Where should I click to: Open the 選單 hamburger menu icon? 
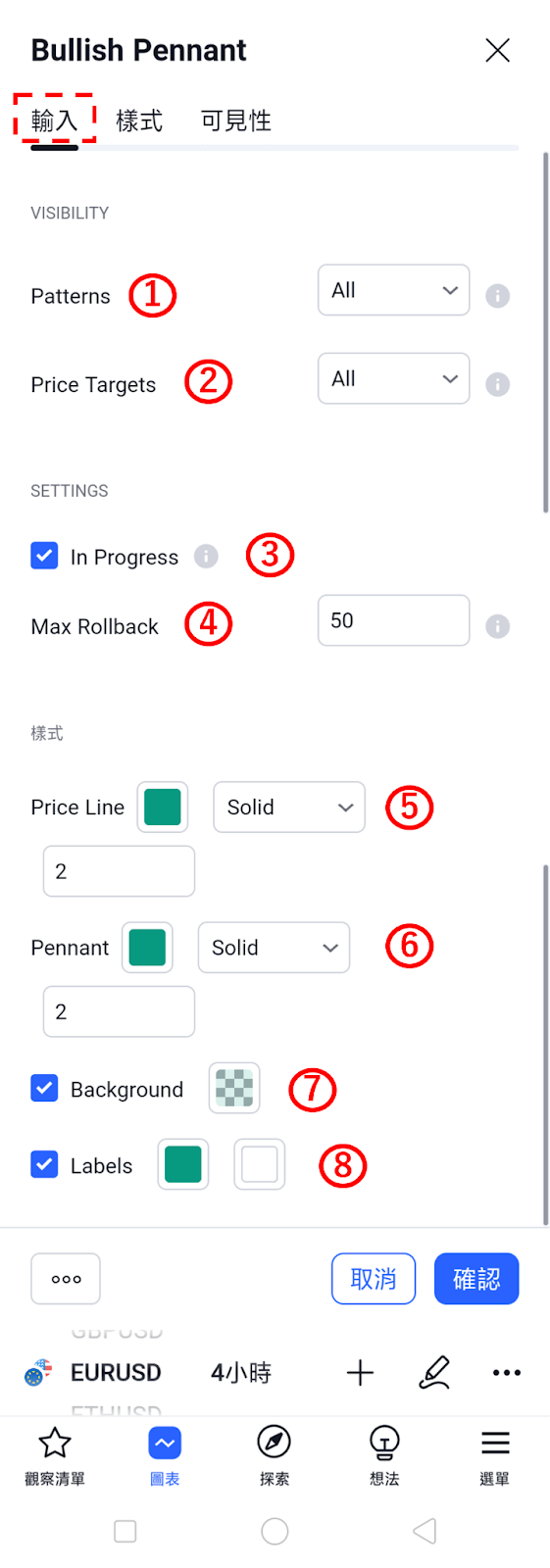495,1443
